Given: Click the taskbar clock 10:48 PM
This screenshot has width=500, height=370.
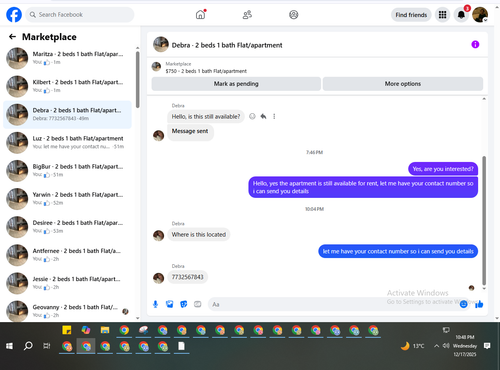Looking at the screenshot, I should [x=465, y=337].
